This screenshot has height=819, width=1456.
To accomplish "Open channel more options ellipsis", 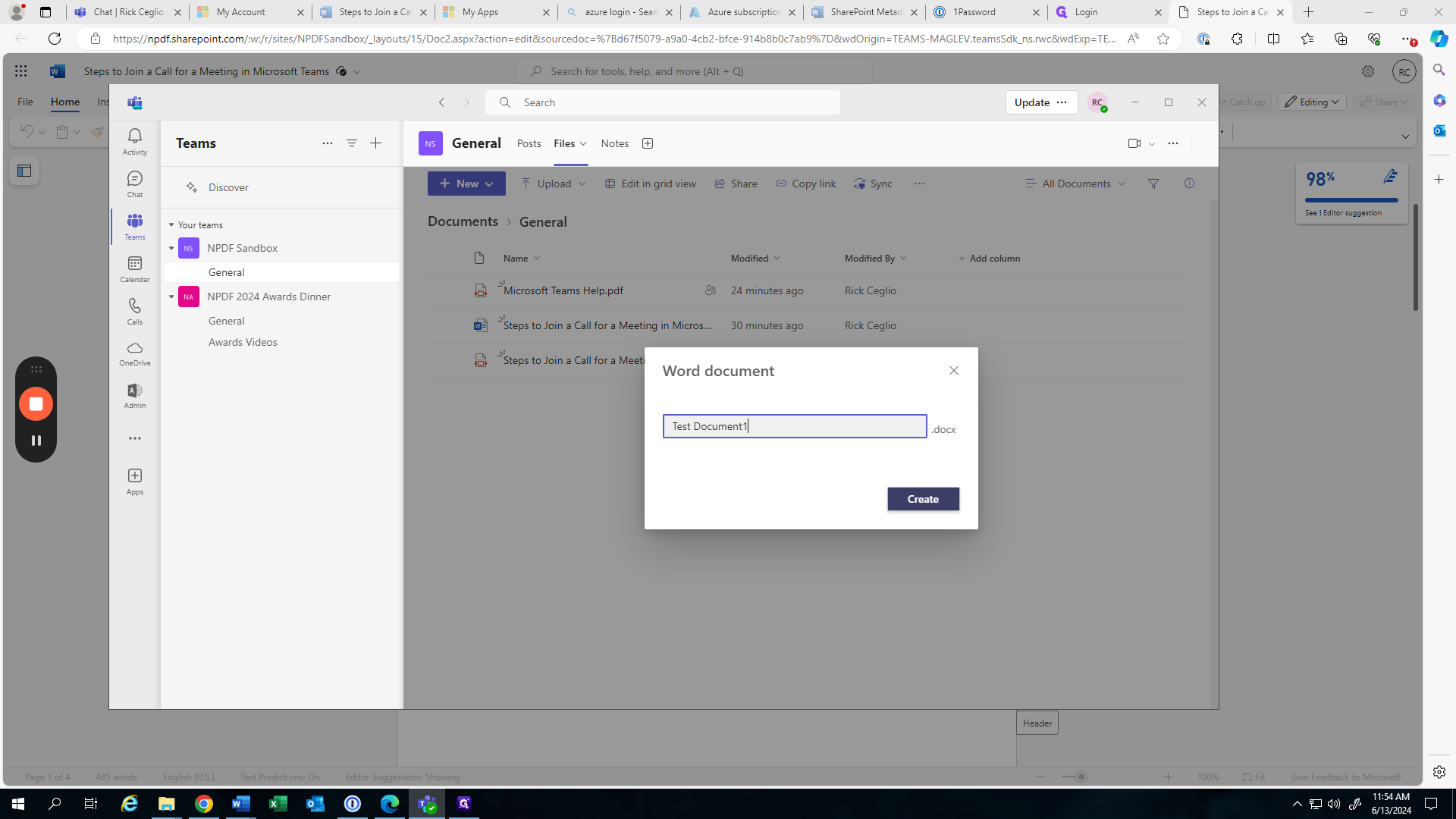I will 1173,143.
